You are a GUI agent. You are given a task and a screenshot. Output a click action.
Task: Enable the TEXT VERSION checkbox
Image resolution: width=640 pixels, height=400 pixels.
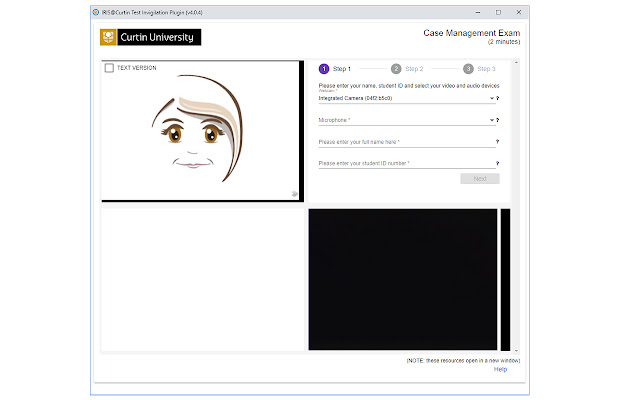109,68
